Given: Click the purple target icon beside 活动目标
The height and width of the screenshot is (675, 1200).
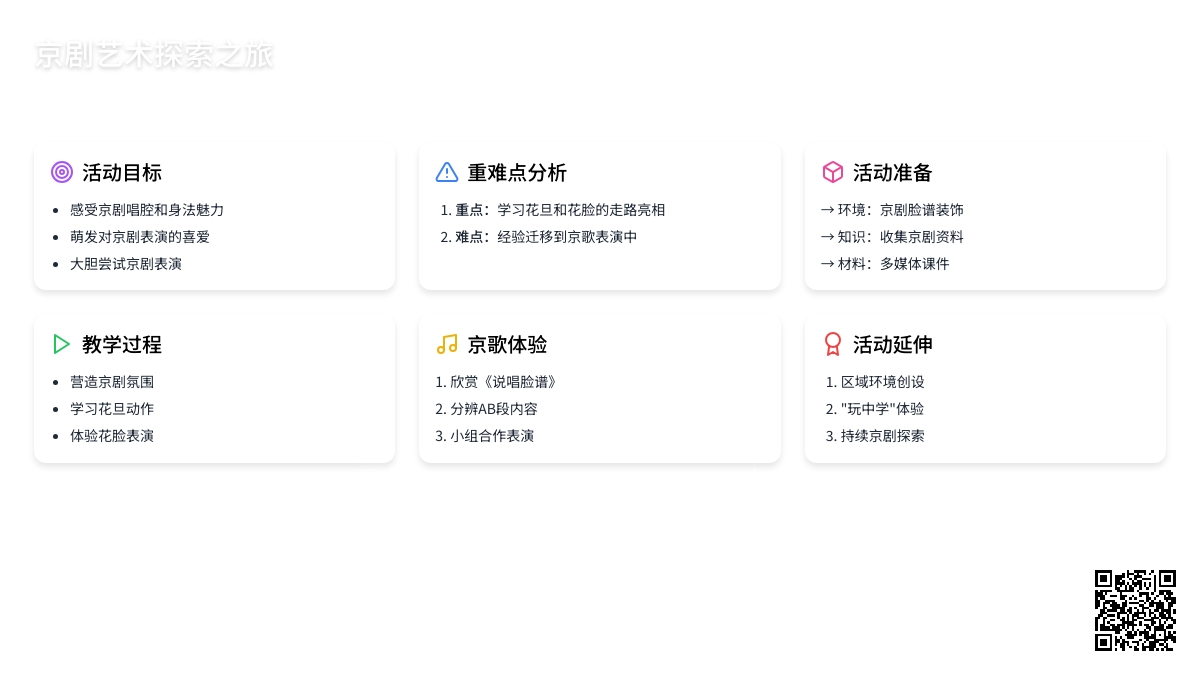Looking at the screenshot, I should coord(62,172).
